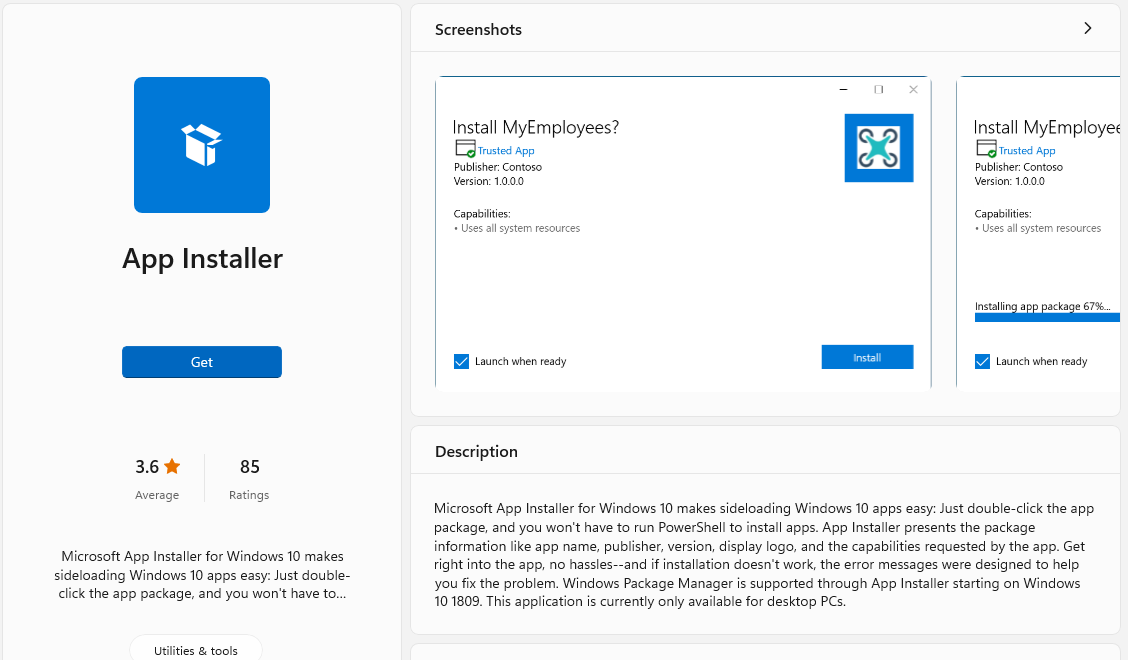Expand Screenshots with the chevron arrow
The width and height of the screenshot is (1128, 660).
click(x=1088, y=28)
